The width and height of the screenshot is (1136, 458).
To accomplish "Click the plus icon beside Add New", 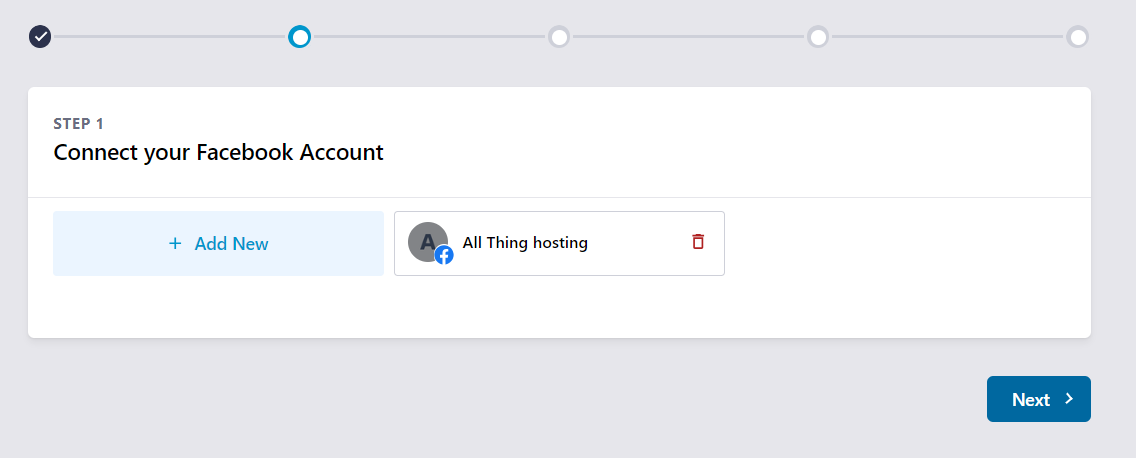I will pyautogui.click(x=175, y=243).
